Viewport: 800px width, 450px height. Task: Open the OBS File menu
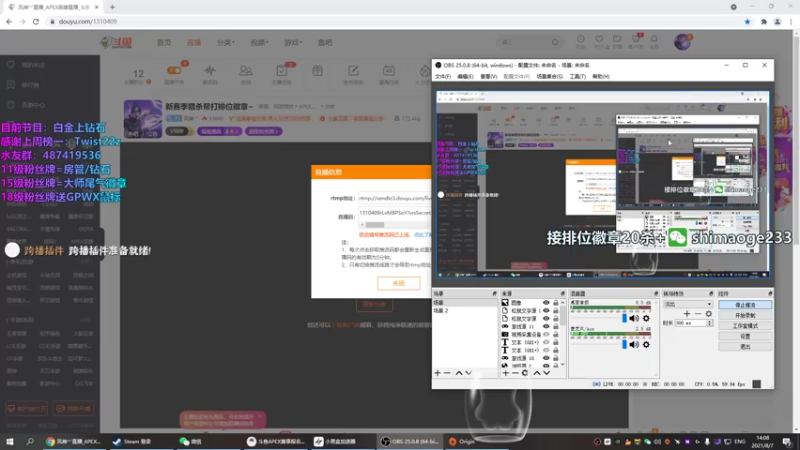click(x=443, y=77)
